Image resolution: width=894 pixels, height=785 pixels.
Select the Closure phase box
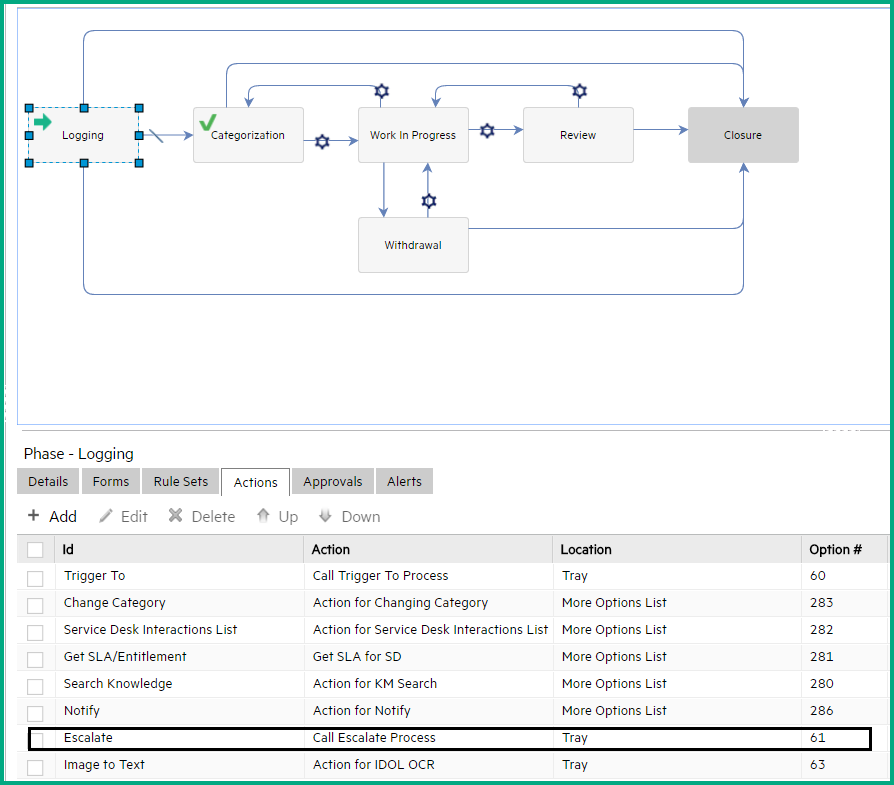pos(743,135)
